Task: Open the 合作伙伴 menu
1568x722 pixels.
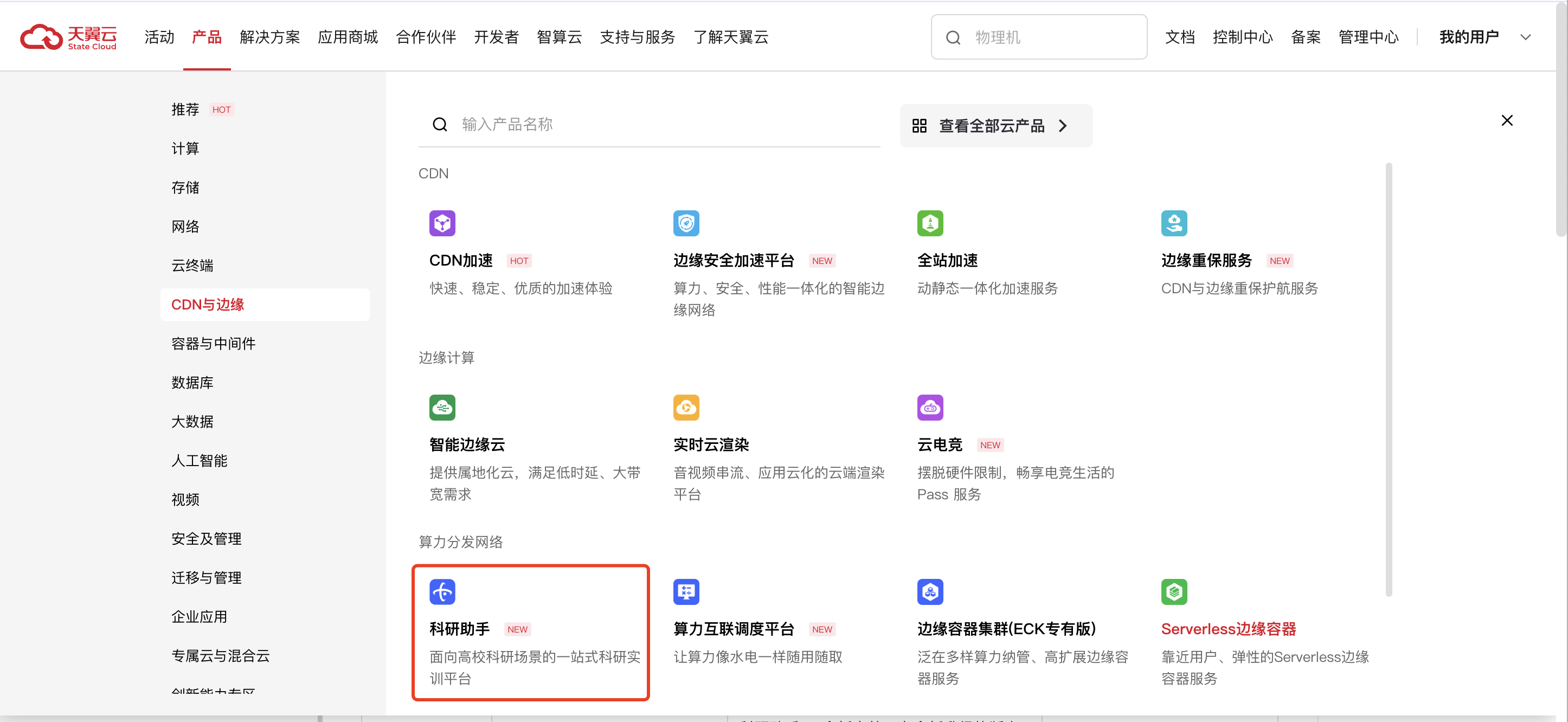Action: pos(426,37)
